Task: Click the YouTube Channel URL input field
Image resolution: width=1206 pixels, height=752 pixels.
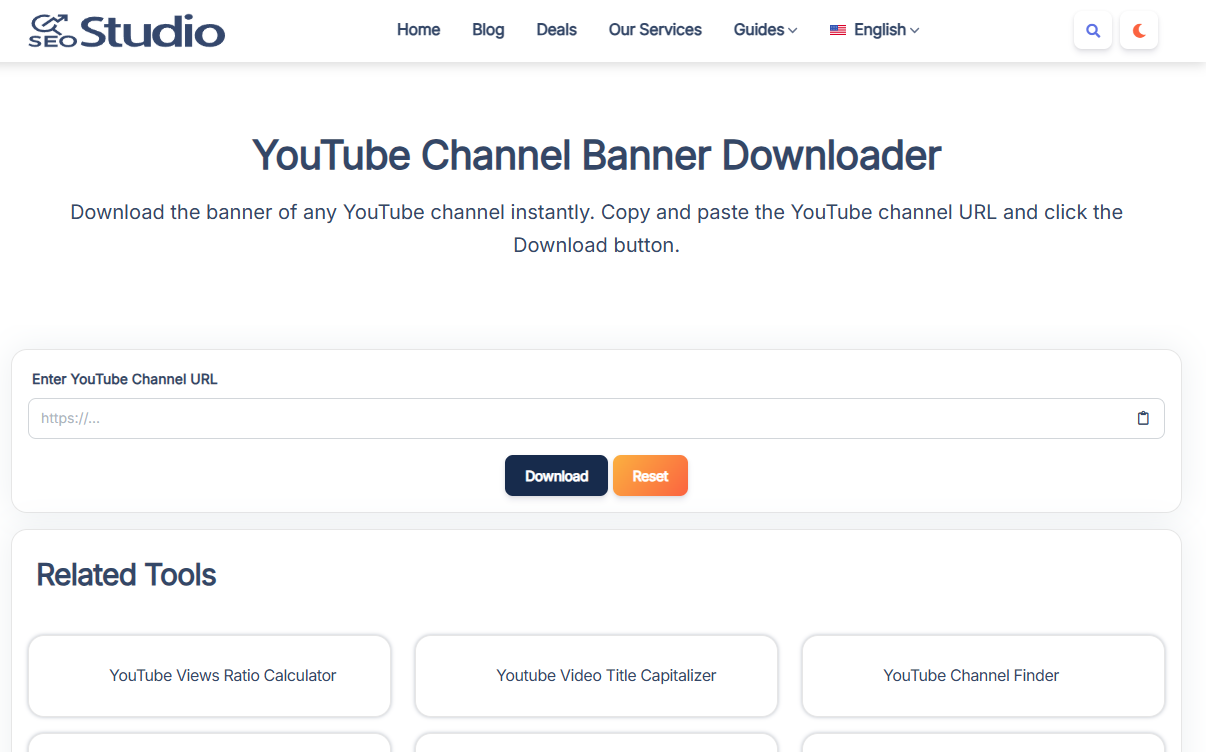Action: pyautogui.click(x=580, y=419)
